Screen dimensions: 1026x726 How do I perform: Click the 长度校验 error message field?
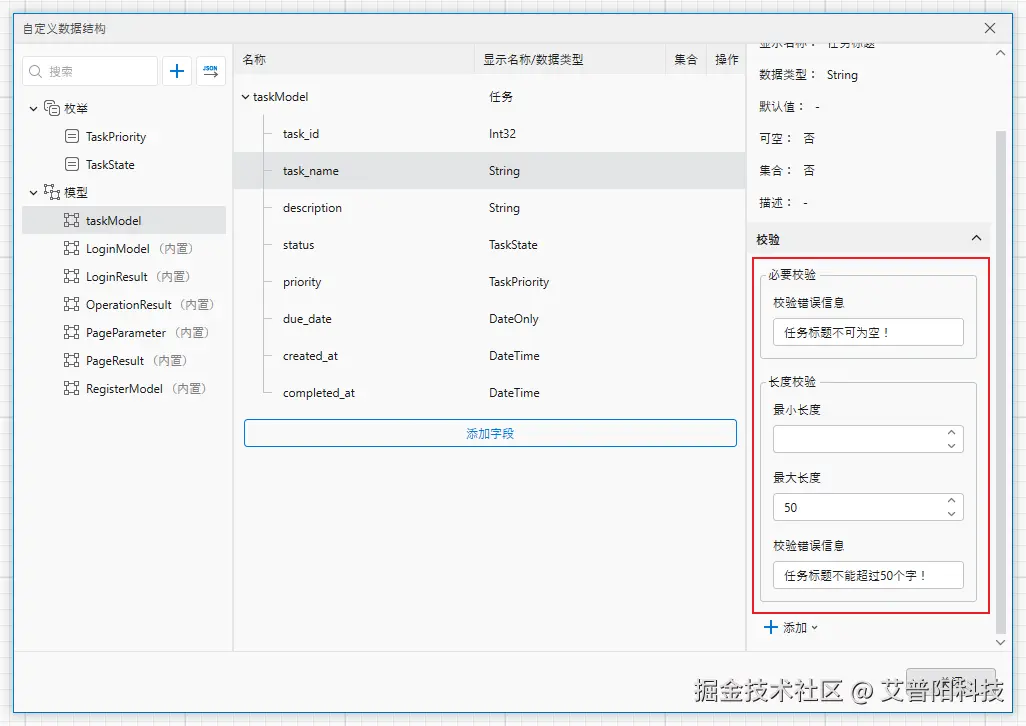click(868, 576)
